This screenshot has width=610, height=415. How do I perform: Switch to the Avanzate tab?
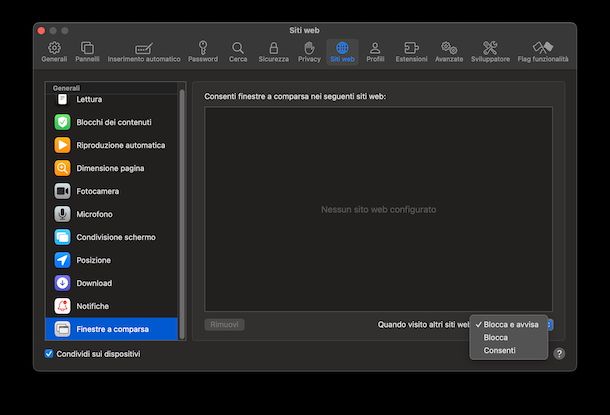tap(449, 51)
